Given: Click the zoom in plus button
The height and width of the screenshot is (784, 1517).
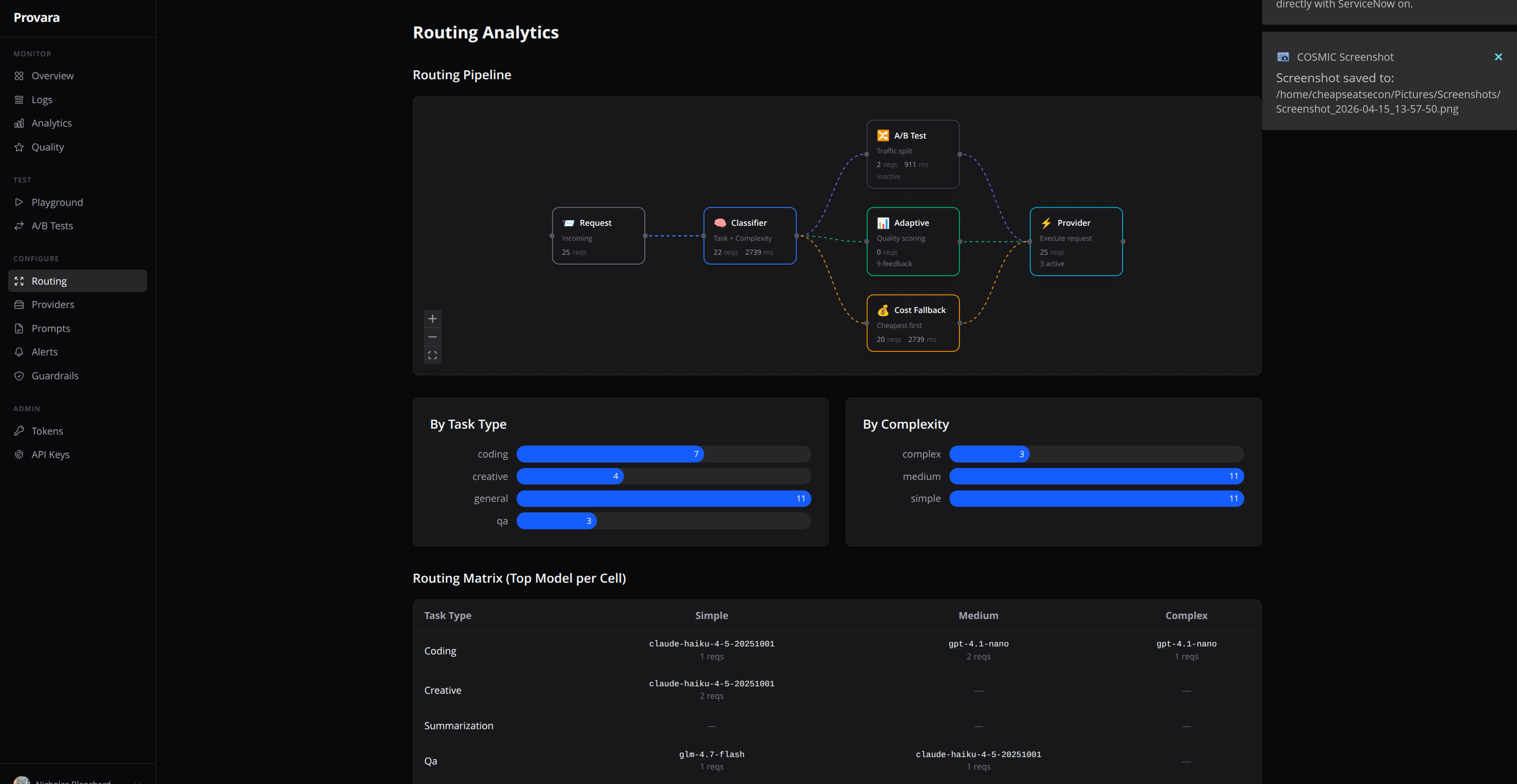Looking at the screenshot, I should point(432,318).
